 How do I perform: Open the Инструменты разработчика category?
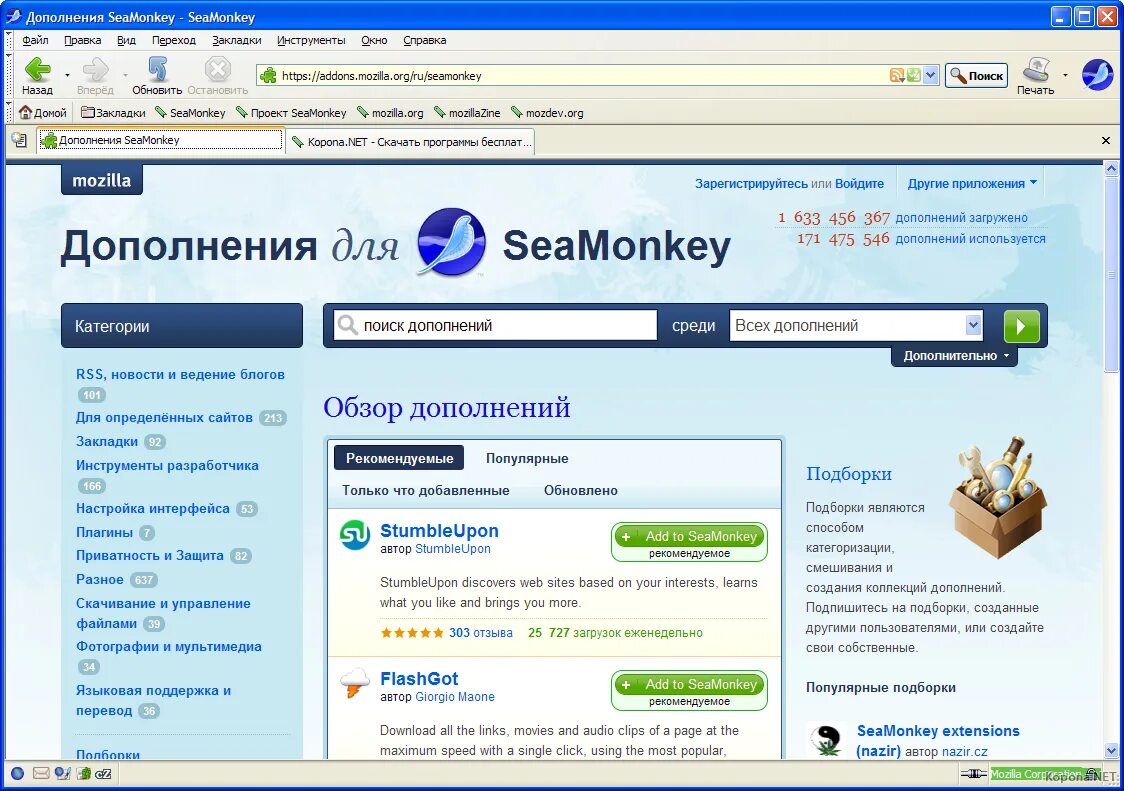tap(167, 465)
